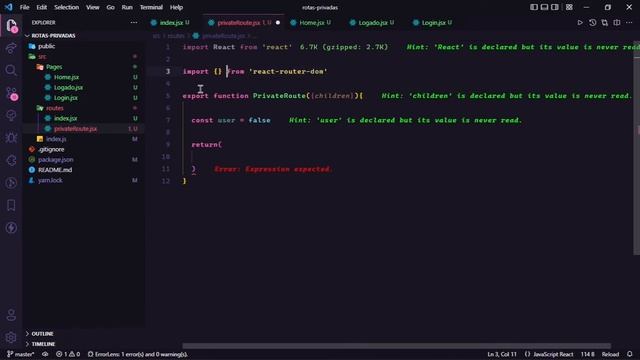Open the Selection menu
This screenshot has height=360, width=640.
[x=67, y=7]
